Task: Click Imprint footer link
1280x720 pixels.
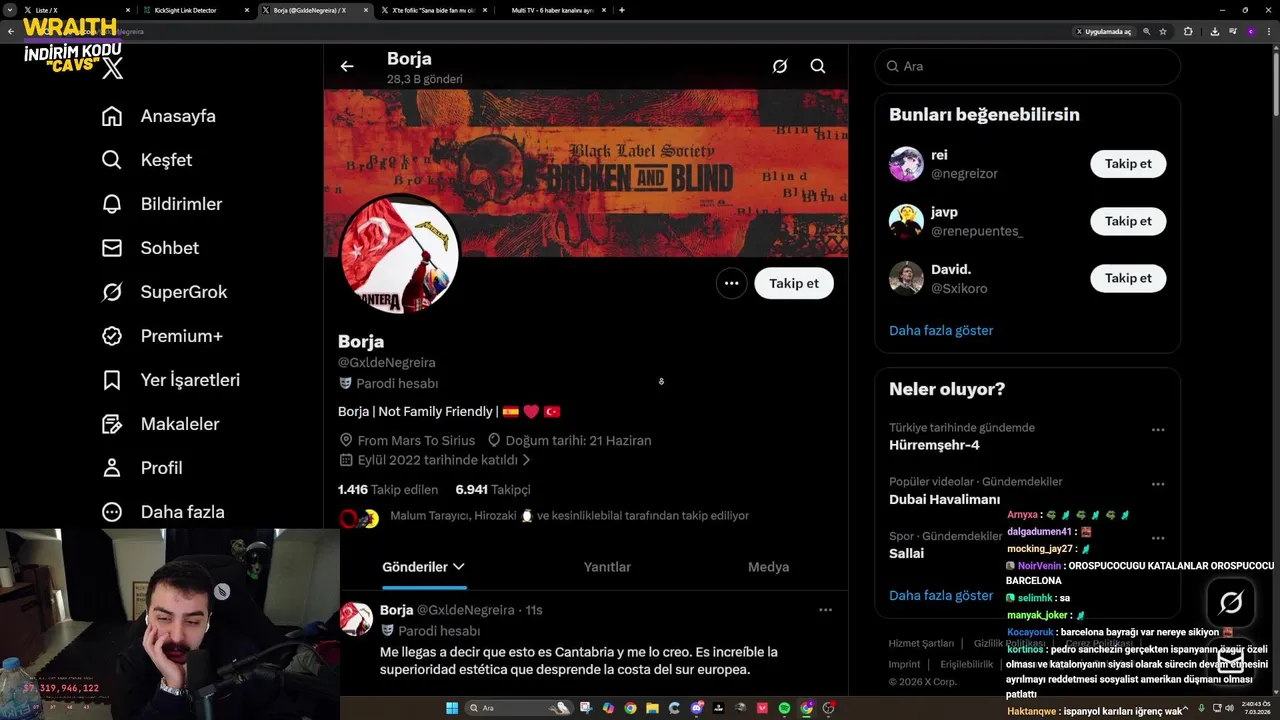Action: 904,664
